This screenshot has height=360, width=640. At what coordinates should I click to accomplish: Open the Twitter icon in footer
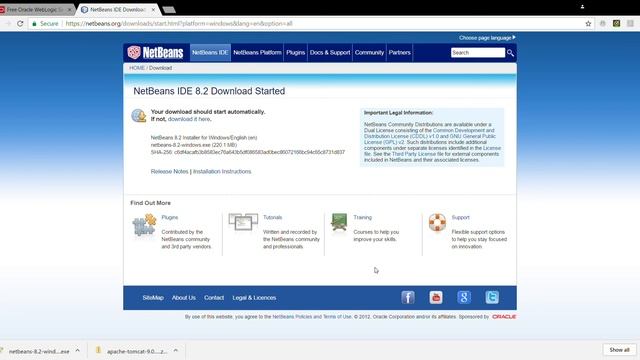pos(492,297)
